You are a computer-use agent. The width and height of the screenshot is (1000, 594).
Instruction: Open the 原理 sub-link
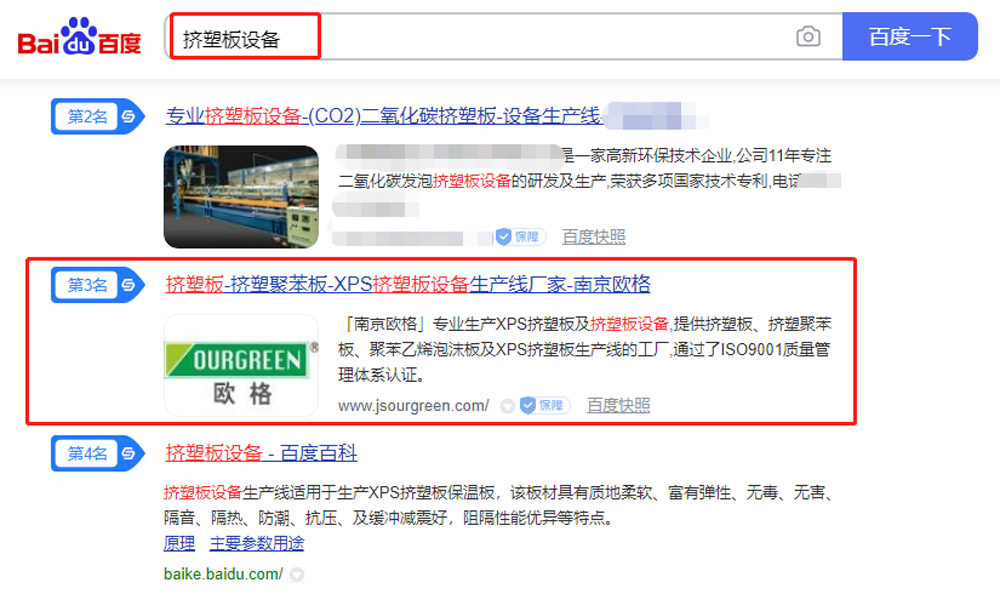(179, 543)
